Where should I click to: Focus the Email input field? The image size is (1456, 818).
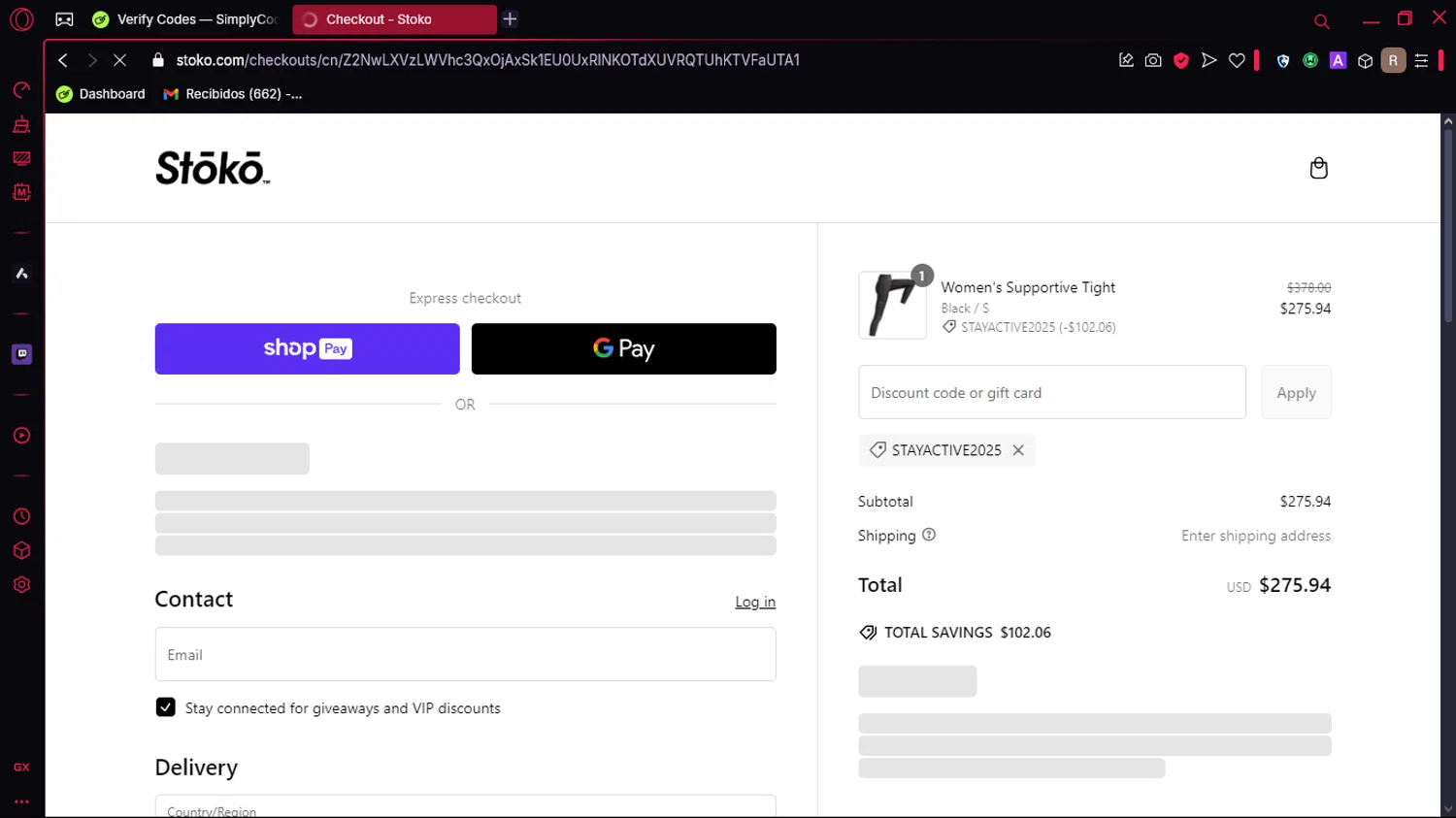(x=465, y=654)
